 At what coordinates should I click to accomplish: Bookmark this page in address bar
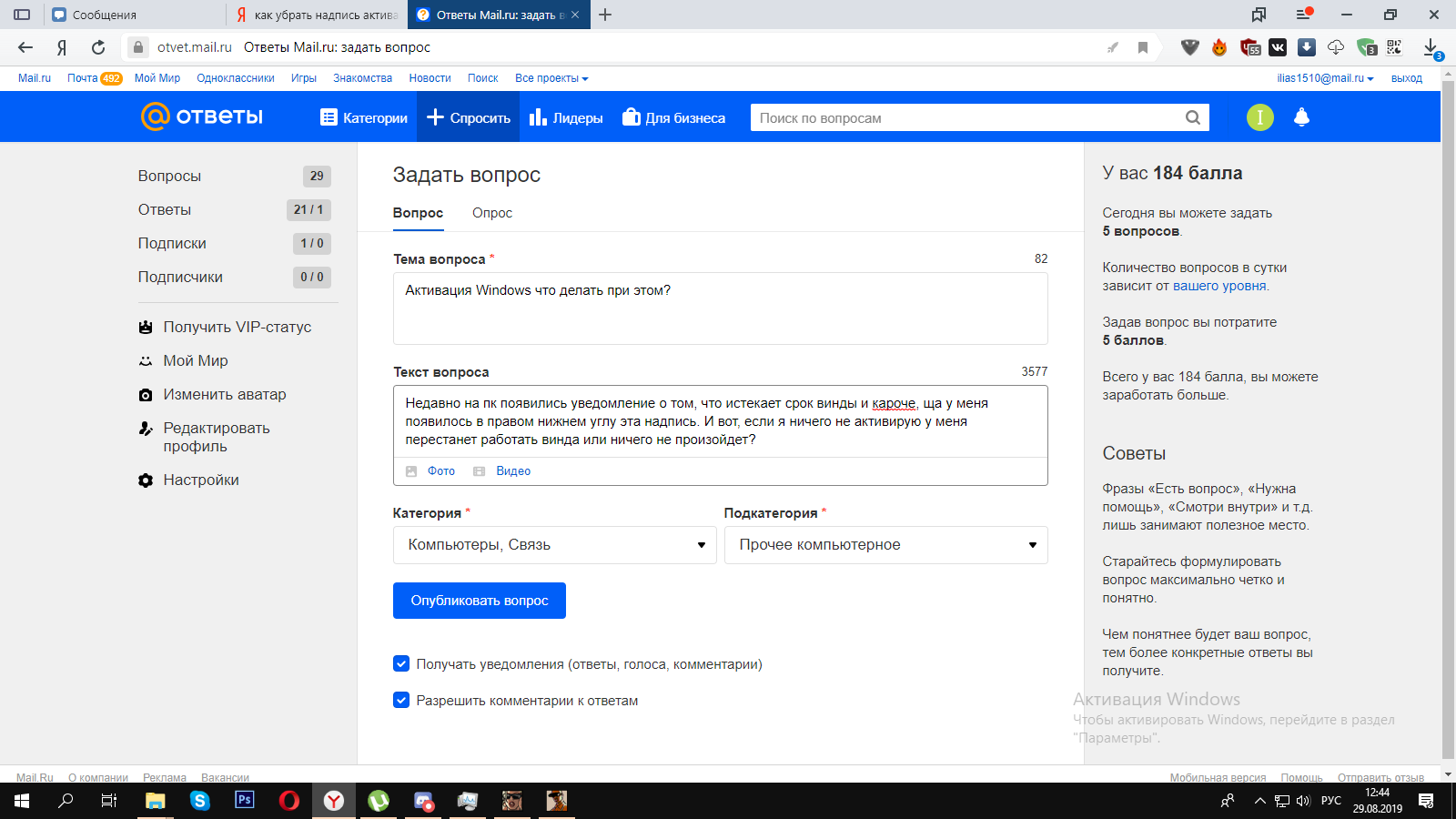tap(1143, 47)
